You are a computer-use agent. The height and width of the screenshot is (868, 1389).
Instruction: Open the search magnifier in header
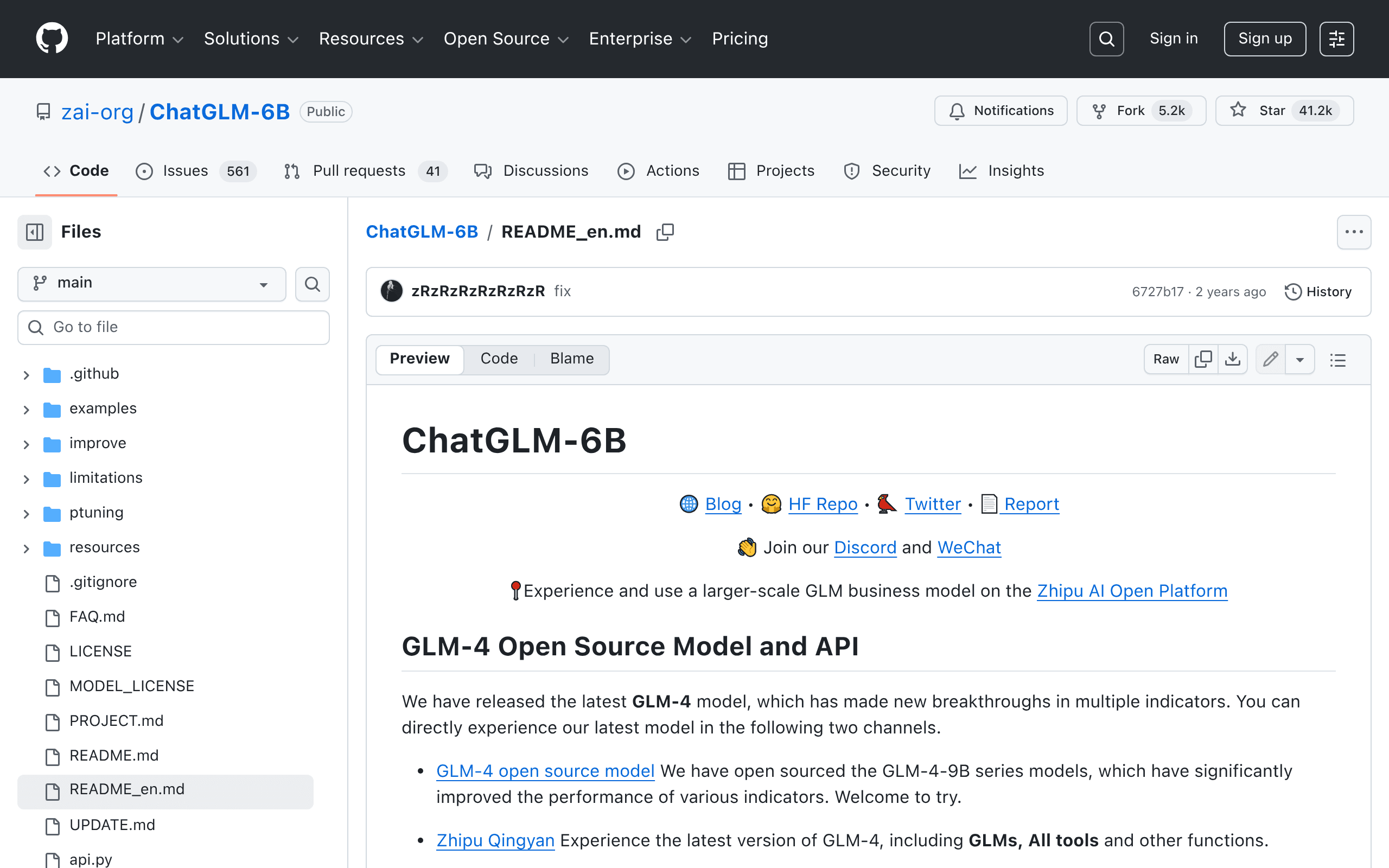tap(1106, 39)
